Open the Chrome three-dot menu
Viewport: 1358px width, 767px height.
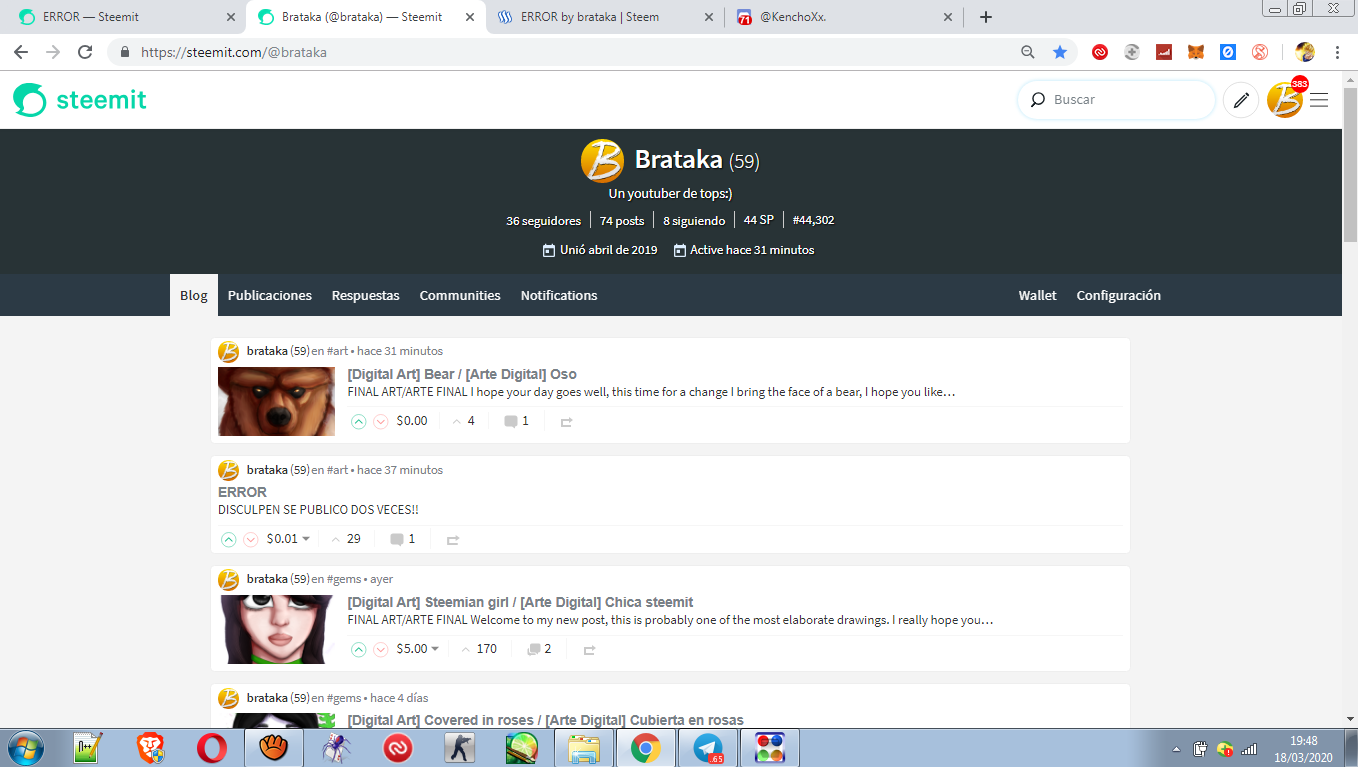click(1337, 52)
